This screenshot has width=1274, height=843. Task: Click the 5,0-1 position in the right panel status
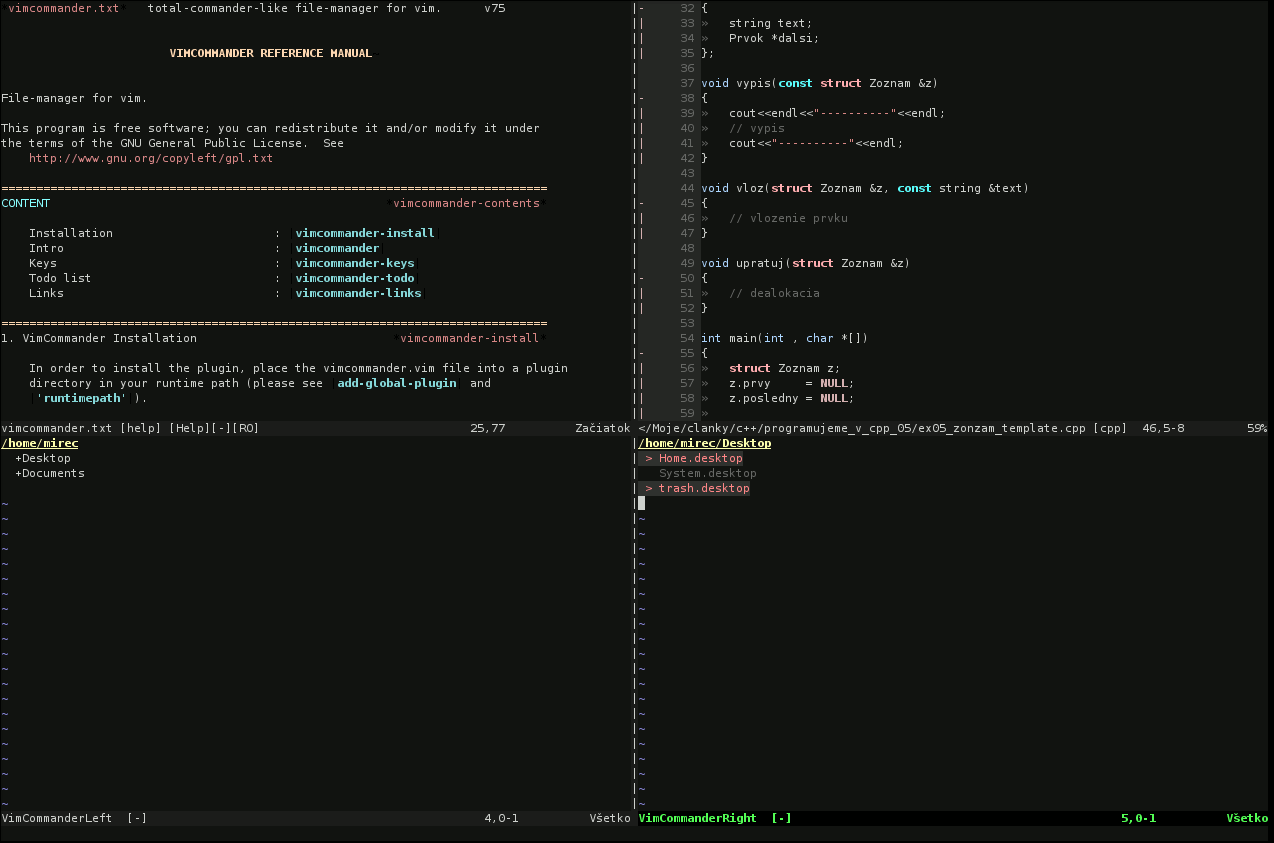[x=1138, y=818]
